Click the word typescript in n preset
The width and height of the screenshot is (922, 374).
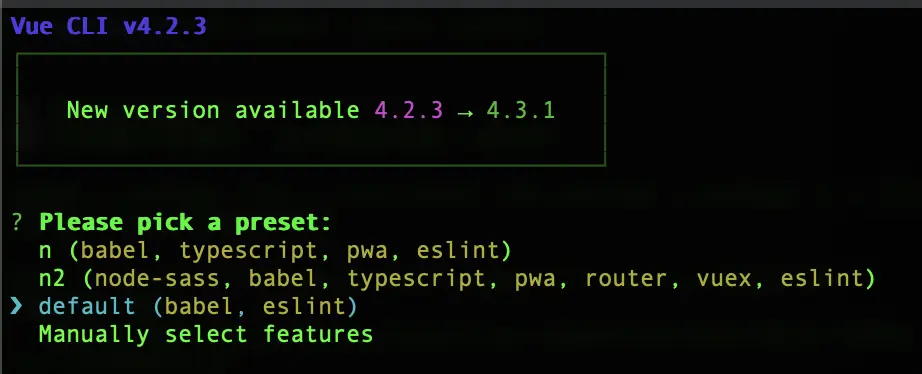248,252
